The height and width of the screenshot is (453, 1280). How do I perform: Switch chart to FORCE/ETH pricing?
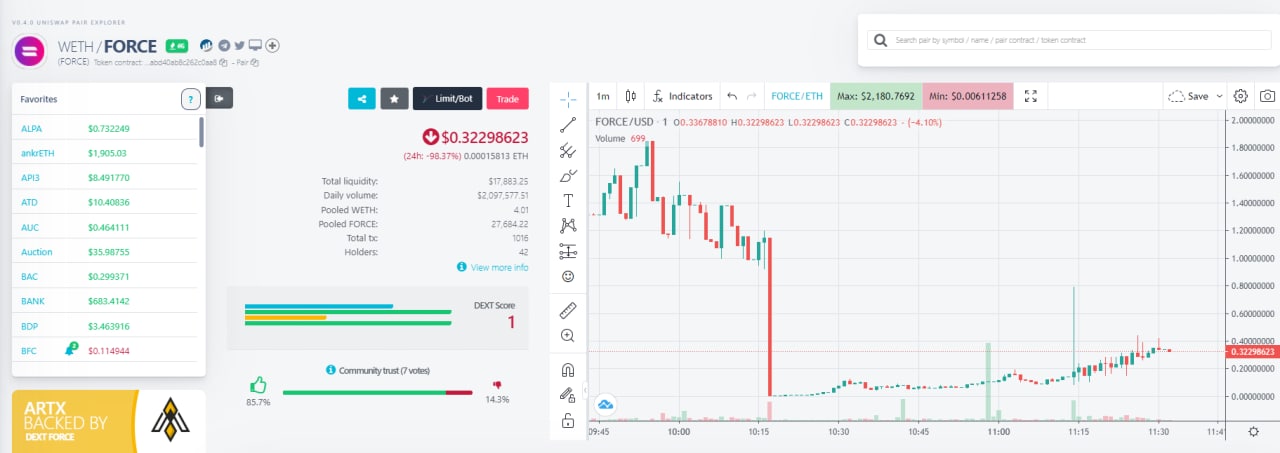point(797,96)
